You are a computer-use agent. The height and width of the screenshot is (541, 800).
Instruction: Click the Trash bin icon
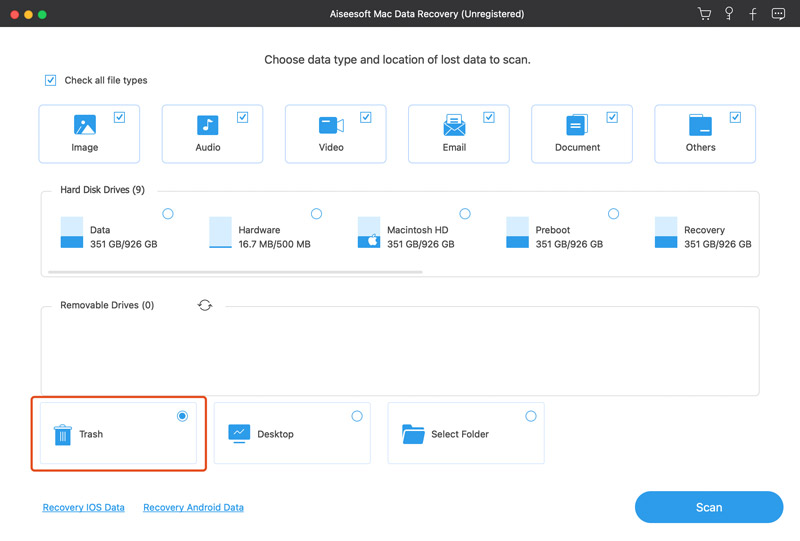coord(62,434)
